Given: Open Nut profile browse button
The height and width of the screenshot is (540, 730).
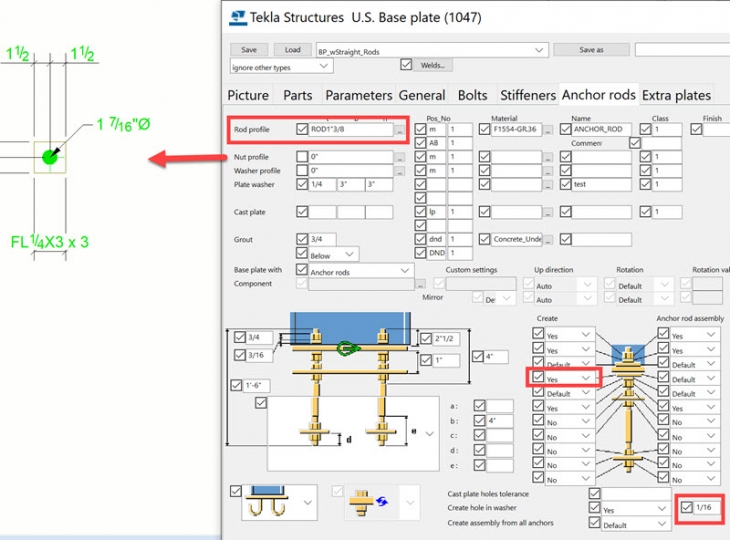Looking at the screenshot, I should pyautogui.click(x=399, y=157).
